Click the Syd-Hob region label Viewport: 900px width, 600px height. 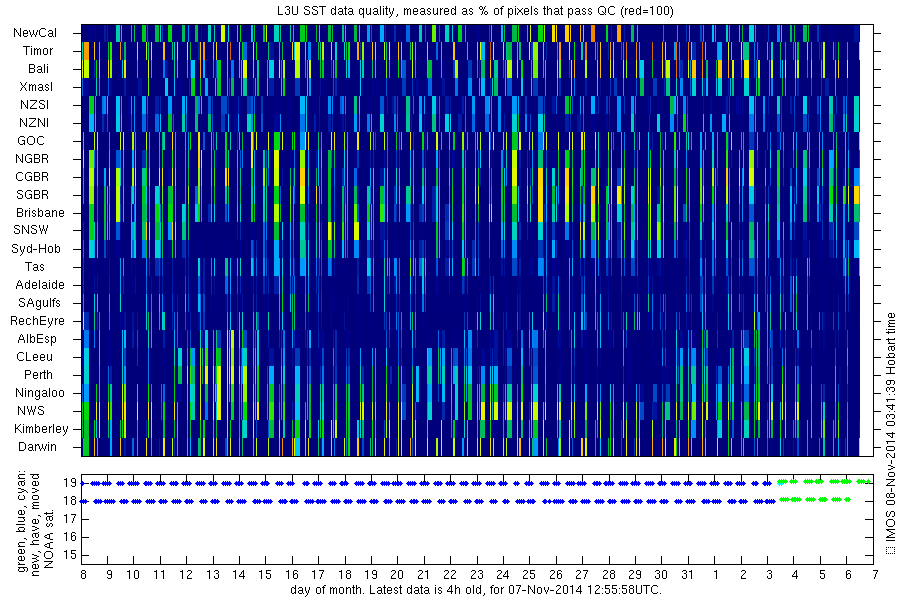pos(36,249)
